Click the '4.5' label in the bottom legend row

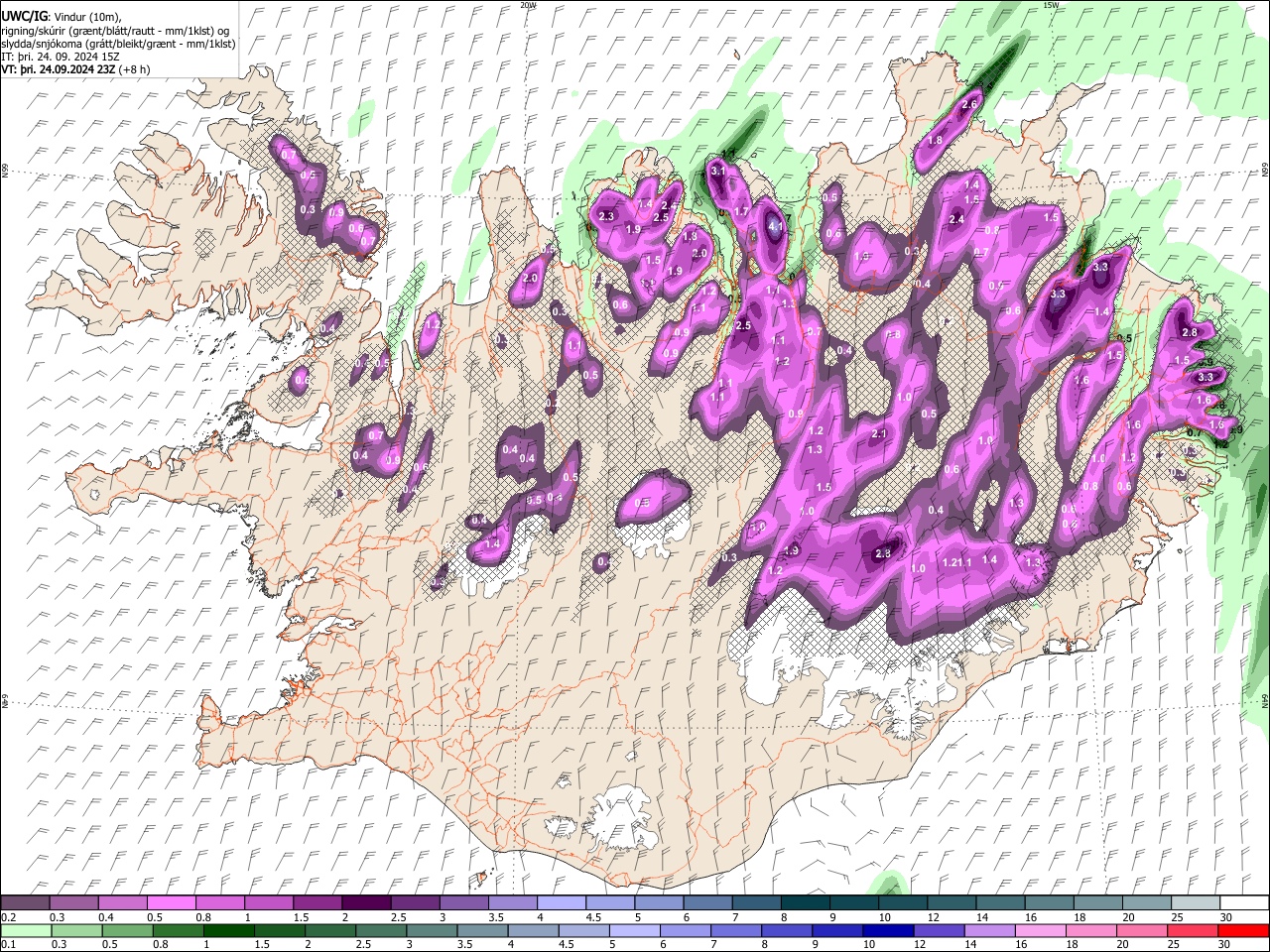click(567, 944)
